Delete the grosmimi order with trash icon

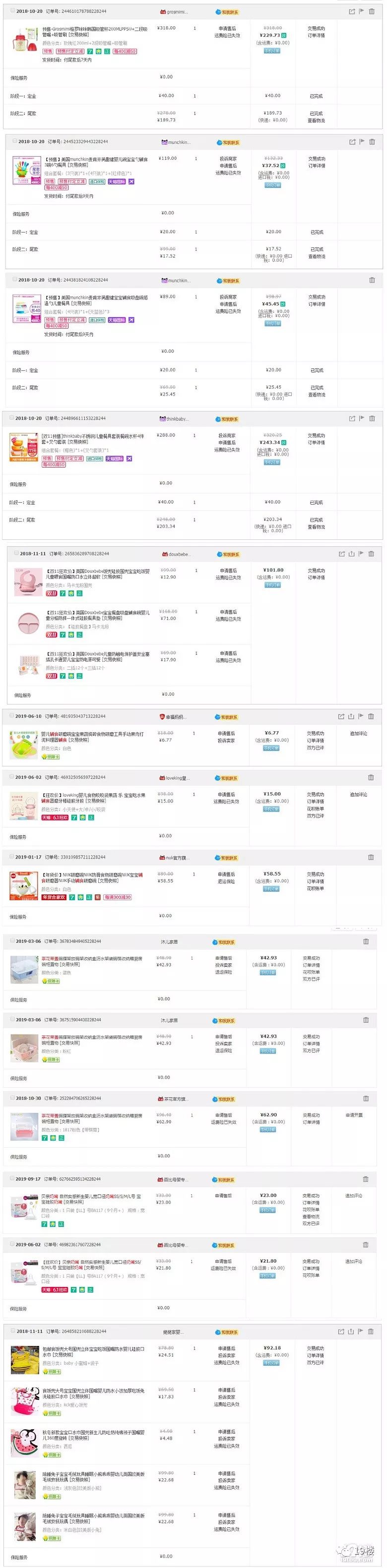[x=372, y=11]
